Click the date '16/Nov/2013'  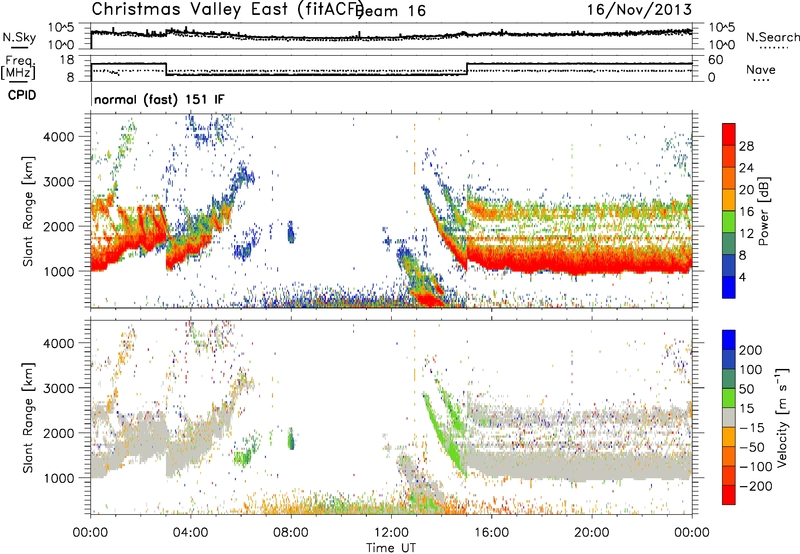[x=639, y=9]
